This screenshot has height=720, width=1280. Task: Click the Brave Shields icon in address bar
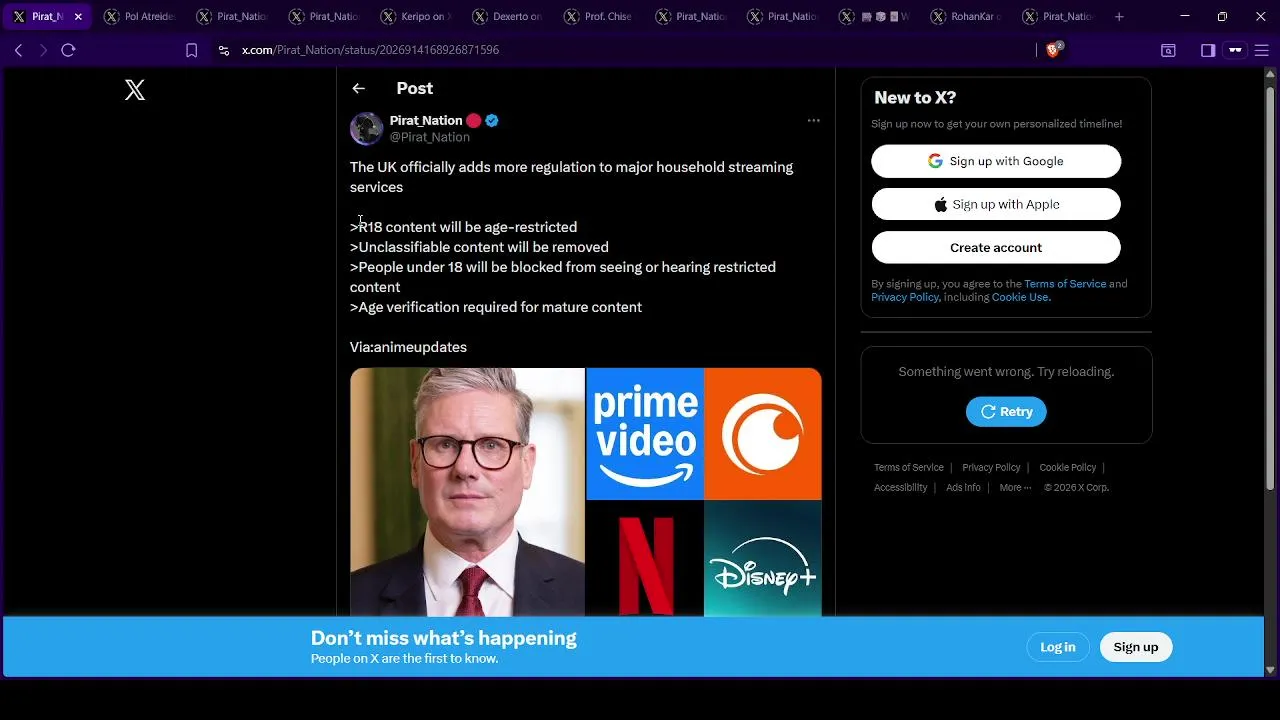[x=1053, y=50]
